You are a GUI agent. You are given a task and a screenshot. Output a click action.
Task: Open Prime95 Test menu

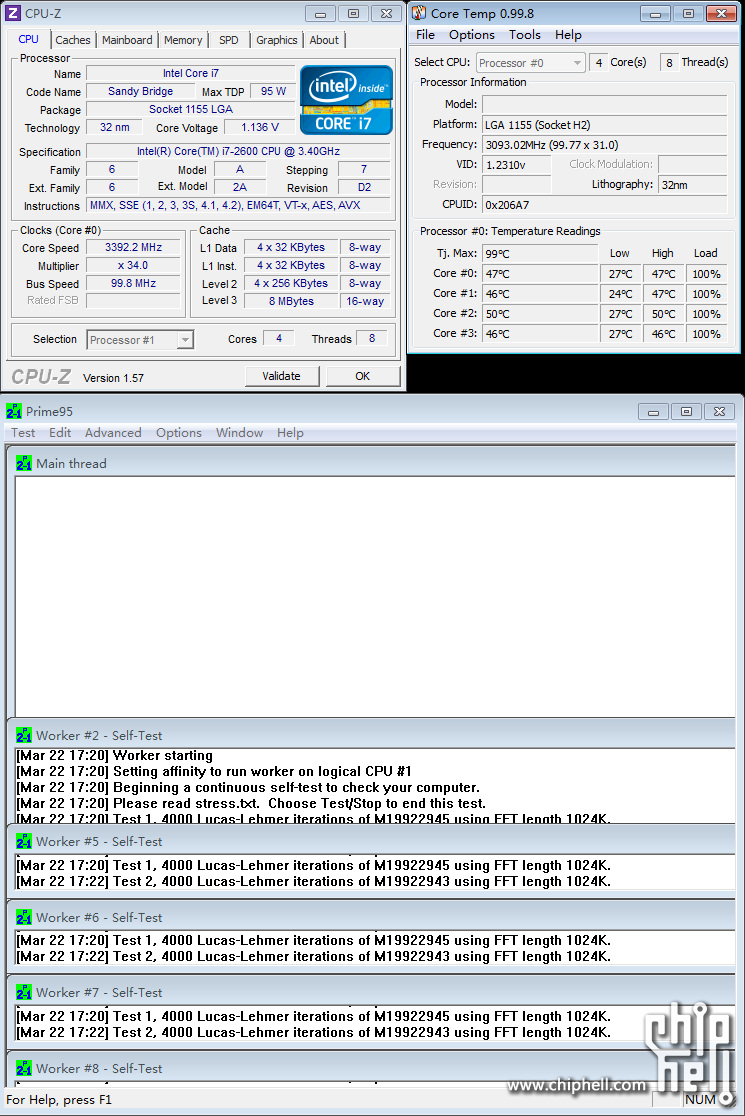(23, 433)
